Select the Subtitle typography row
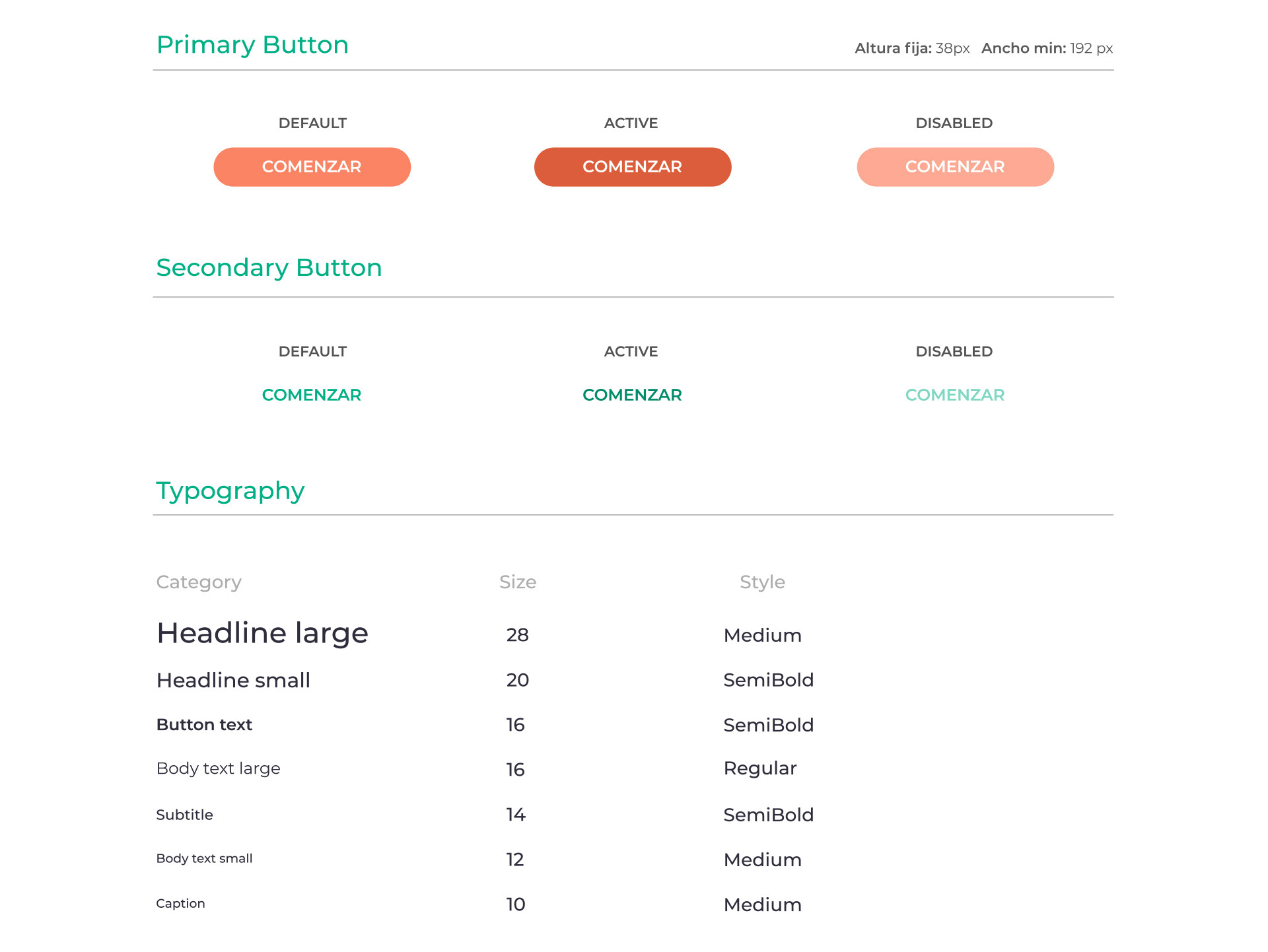Image resolution: width=1268 pixels, height=952 pixels. coord(184,815)
